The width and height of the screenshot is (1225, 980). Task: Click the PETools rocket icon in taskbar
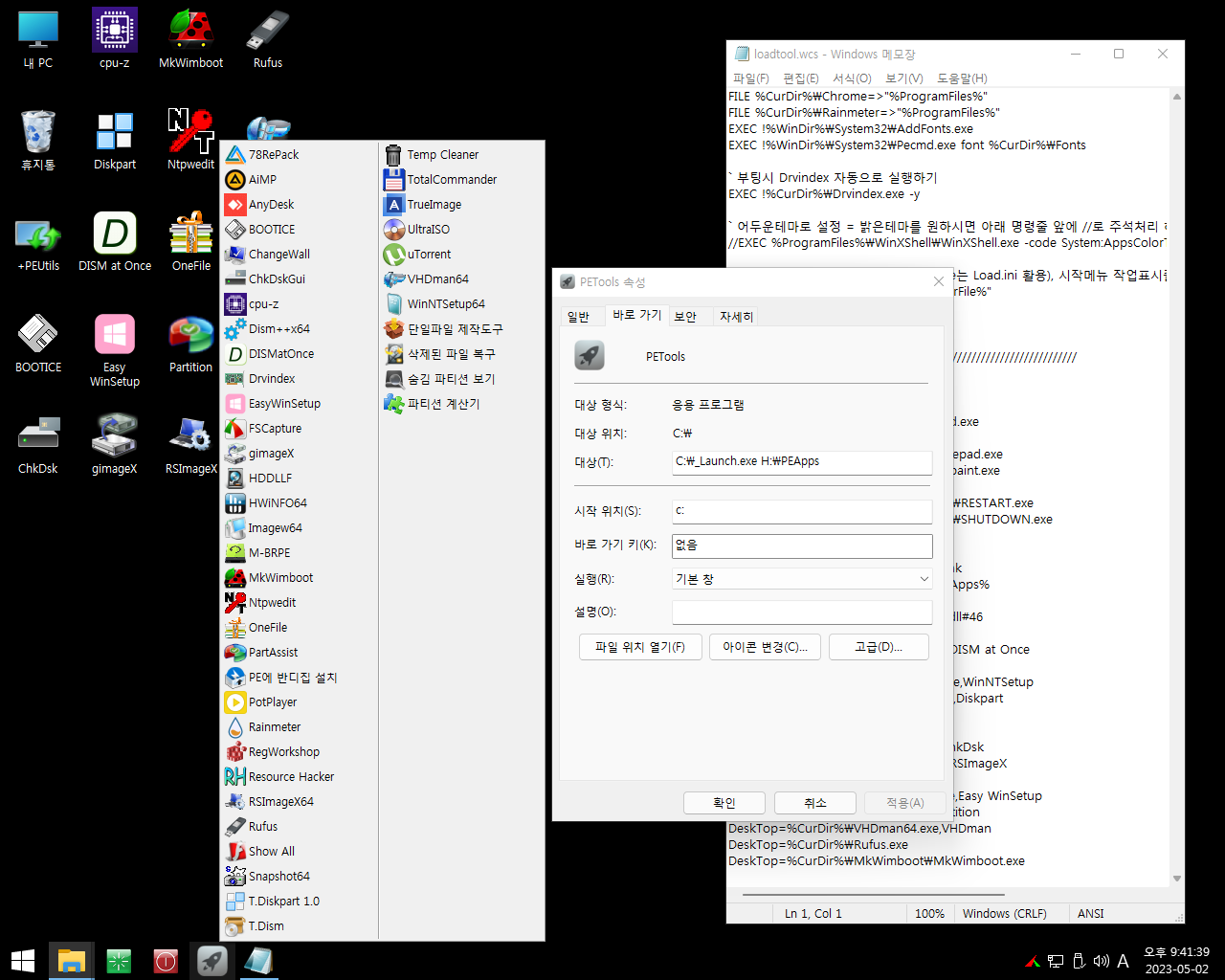[x=212, y=960]
